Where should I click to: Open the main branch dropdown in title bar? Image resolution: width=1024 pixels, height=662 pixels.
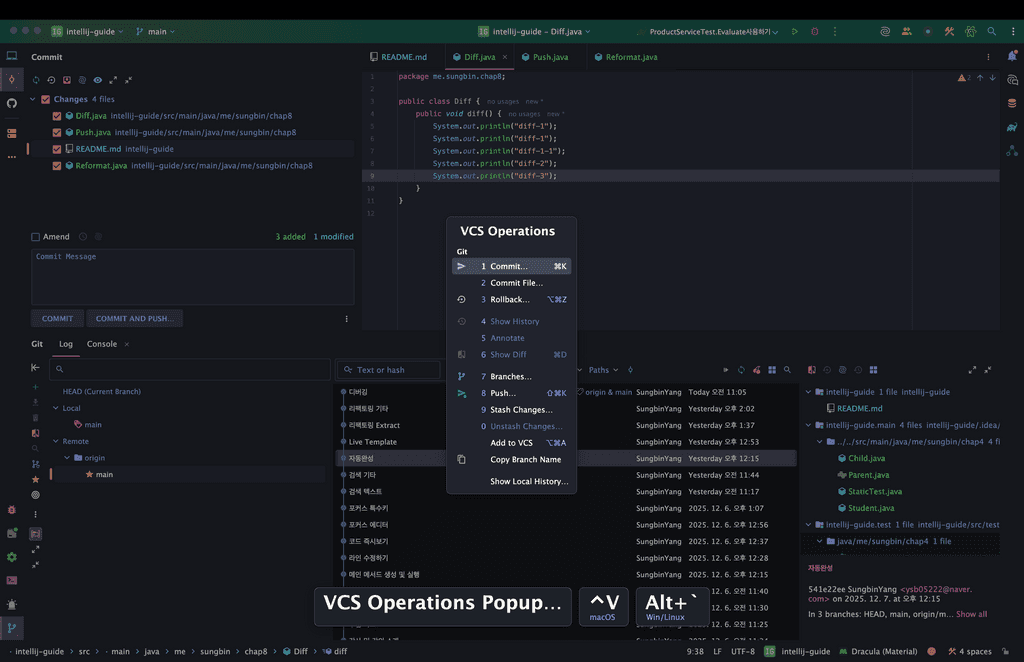[154, 32]
